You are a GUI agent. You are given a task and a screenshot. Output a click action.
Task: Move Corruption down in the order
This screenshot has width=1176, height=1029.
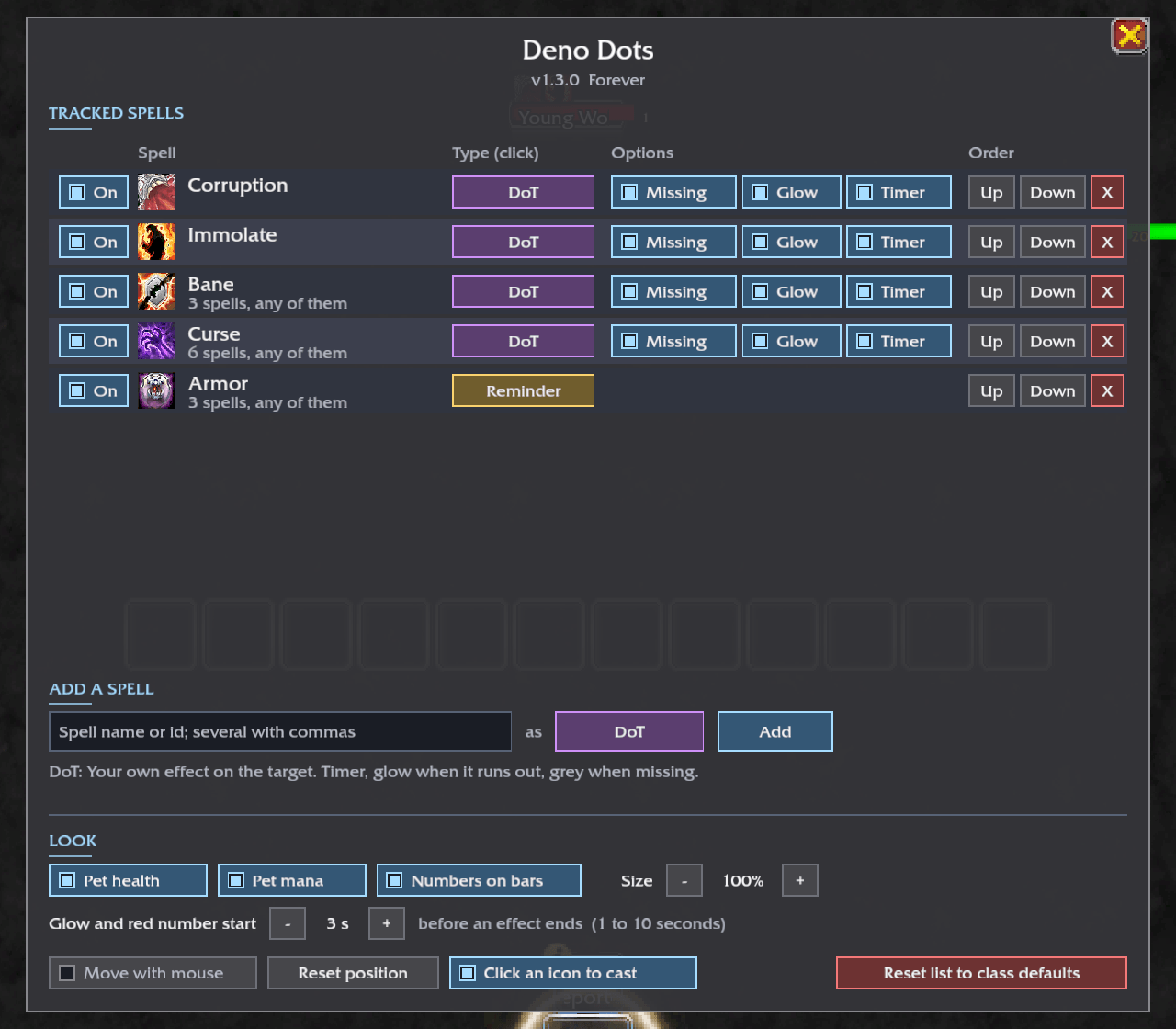(x=1053, y=192)
